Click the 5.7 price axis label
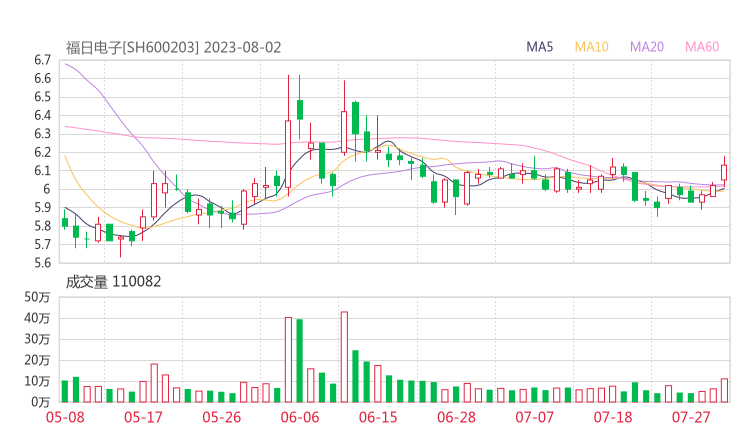Viewport: 740px width, 440px height. coord(42,244)
